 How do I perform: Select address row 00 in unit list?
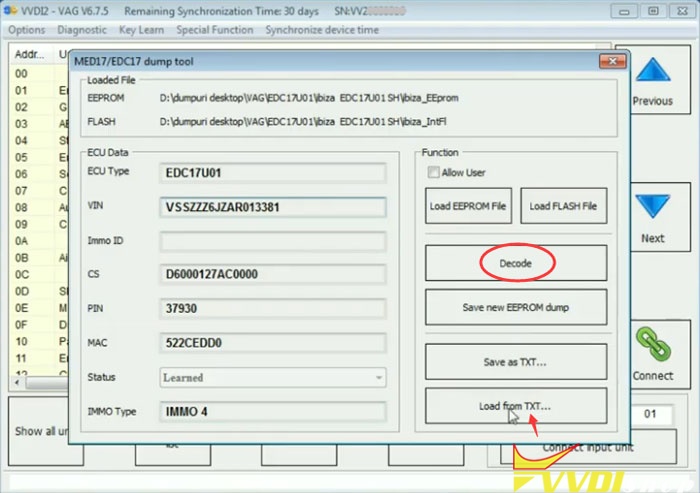pyautogui.click(x=39, y=74)
